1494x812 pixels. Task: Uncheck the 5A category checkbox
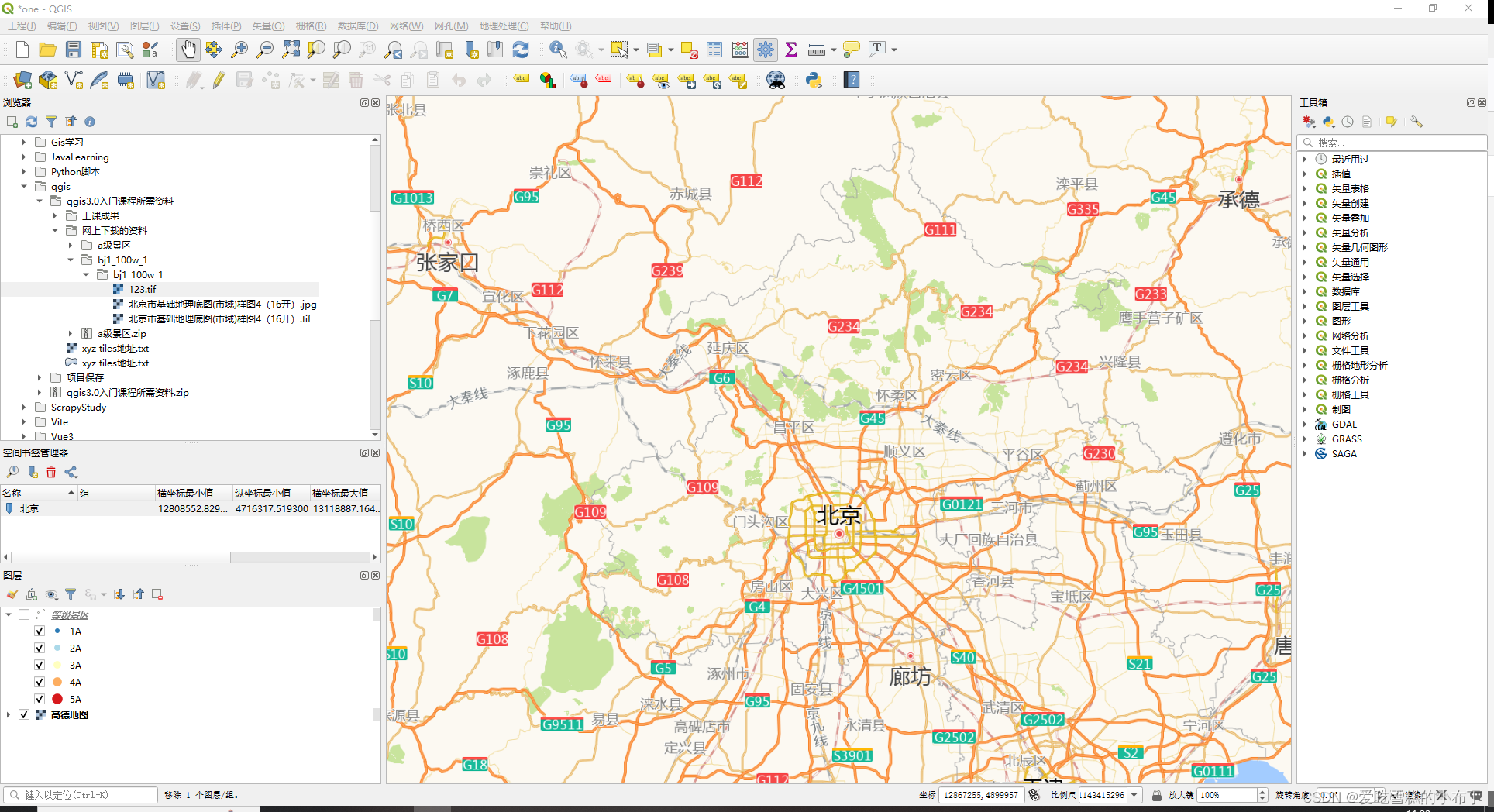click(40, 699)
